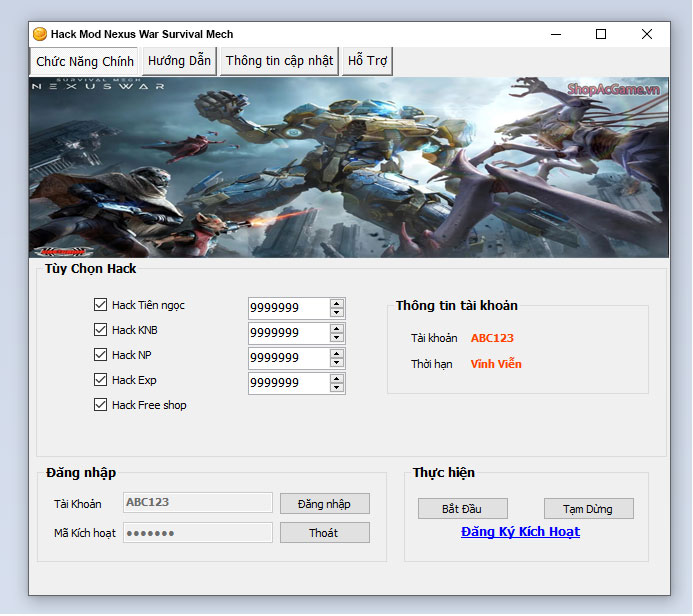Switch to Chức Năng Chính tab
Image resolution: width=693 pixels, height=616 pixels.
pos(84,61)
